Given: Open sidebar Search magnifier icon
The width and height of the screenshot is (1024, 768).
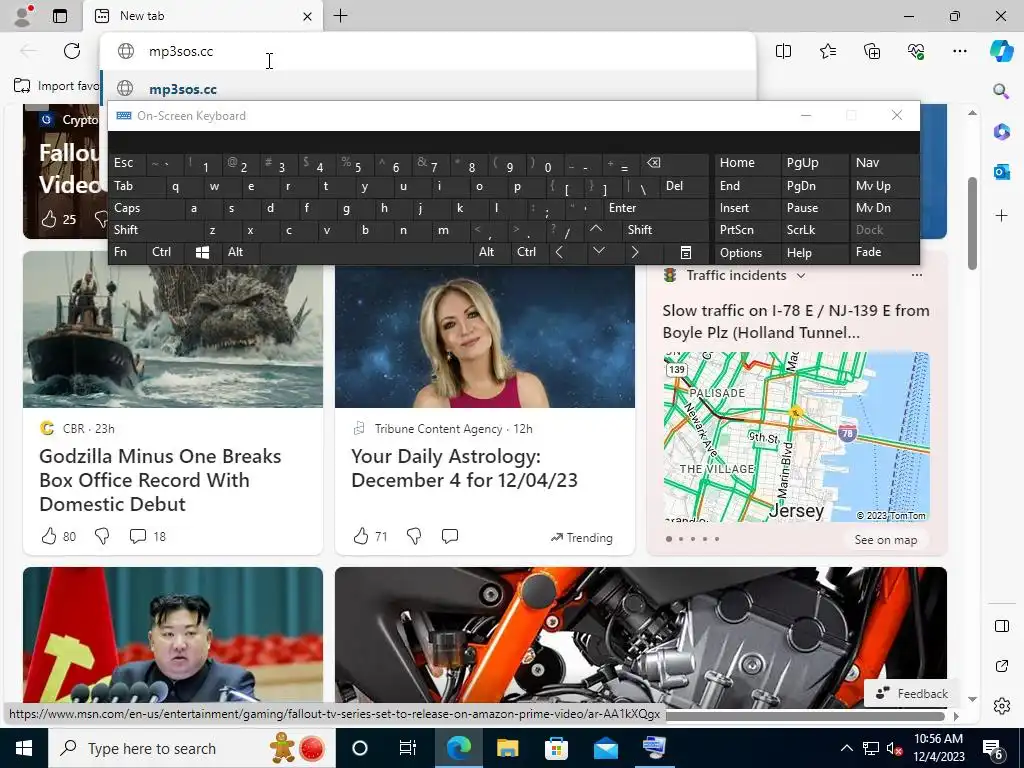Looking at the screenshot, I should 1001,91.
